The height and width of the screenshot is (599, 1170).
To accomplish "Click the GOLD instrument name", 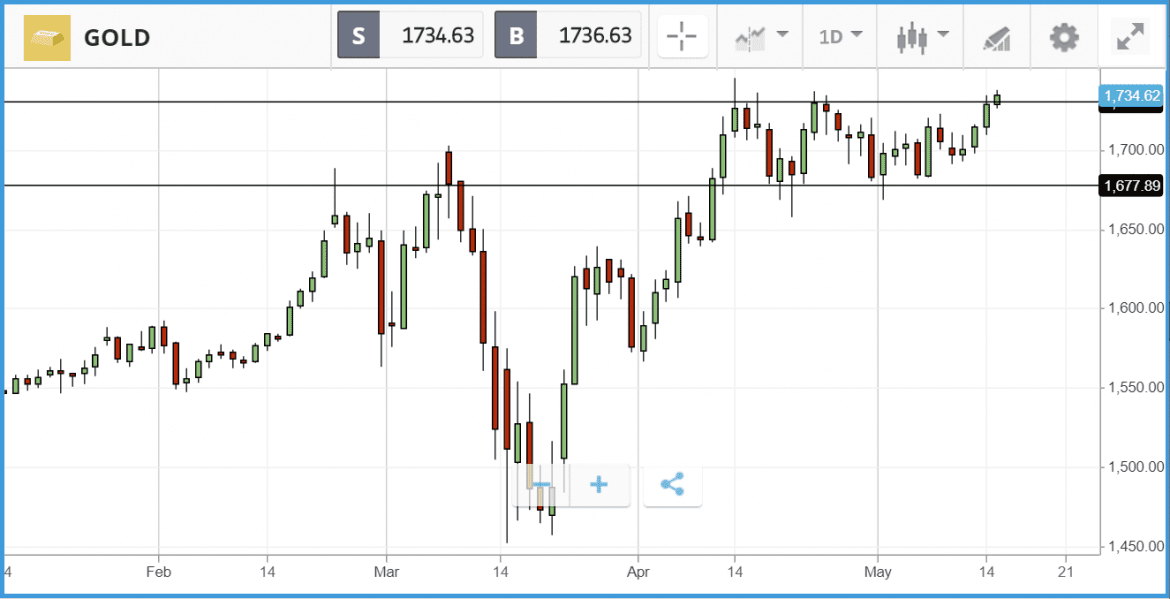I will point(117,38).
